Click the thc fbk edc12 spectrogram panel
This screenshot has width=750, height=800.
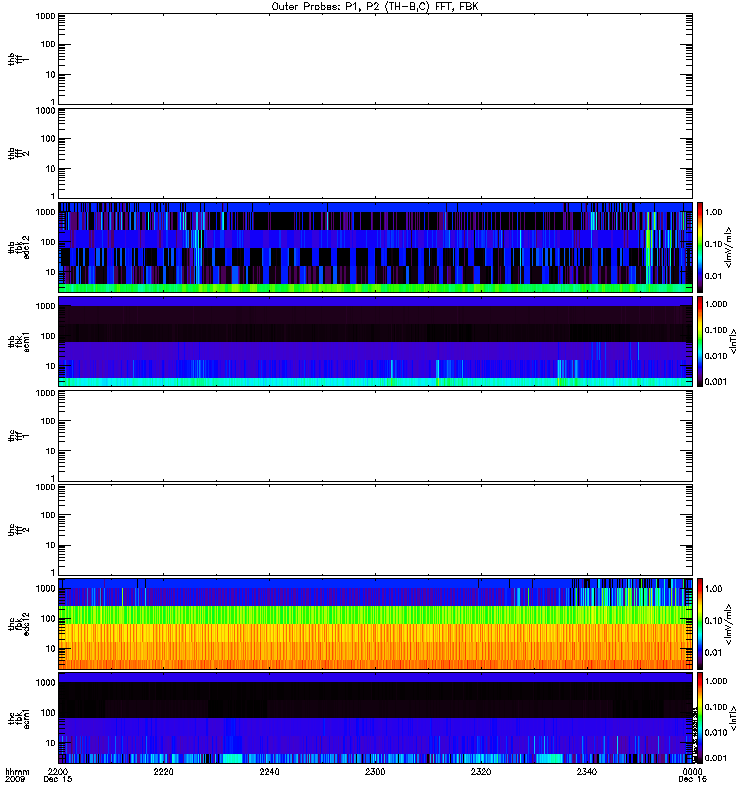(x=375, y=623)
